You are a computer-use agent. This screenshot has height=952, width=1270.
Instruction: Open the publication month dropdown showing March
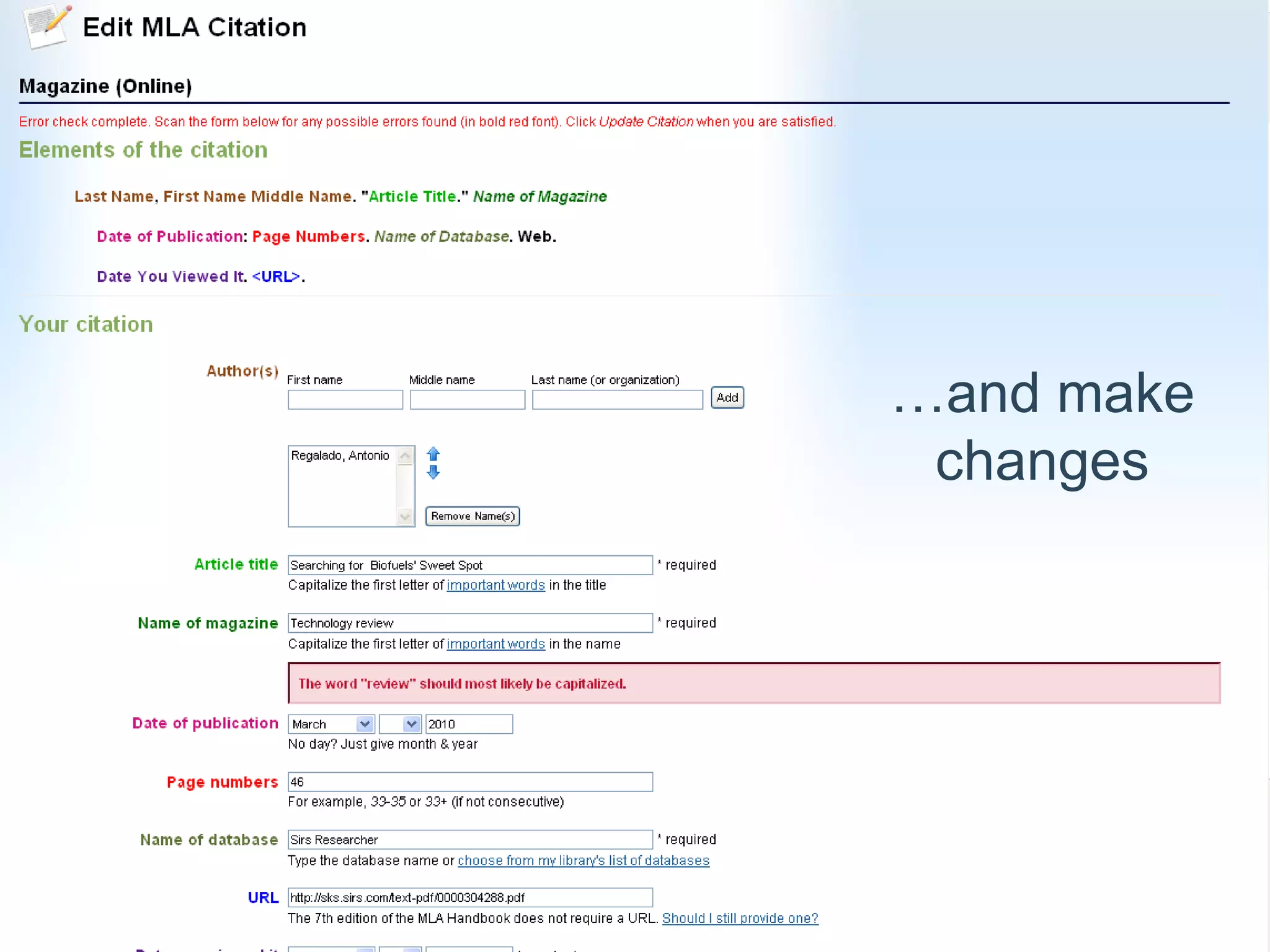click(x=331, y=724)
